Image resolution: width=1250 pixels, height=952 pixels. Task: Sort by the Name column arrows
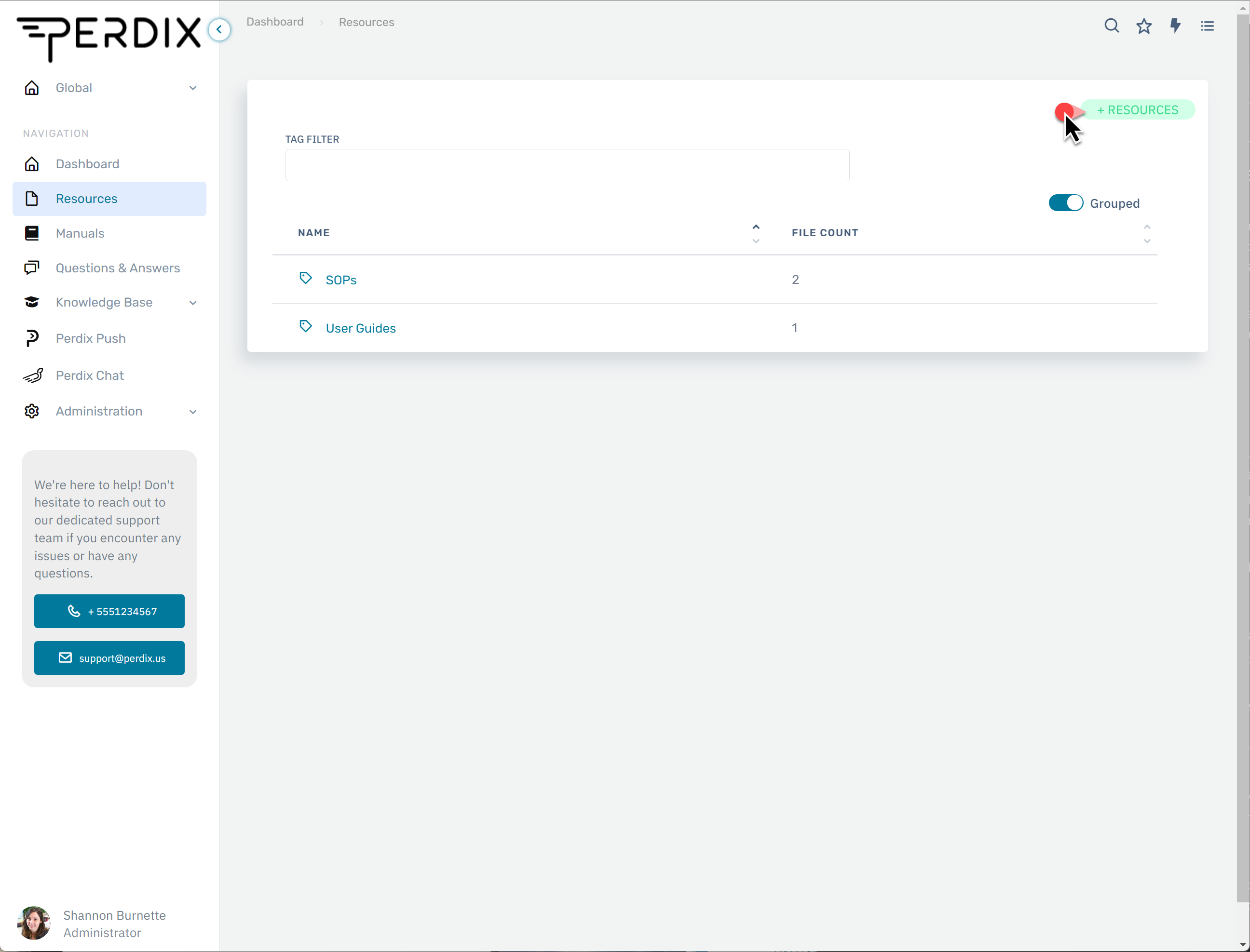[756, 233]
